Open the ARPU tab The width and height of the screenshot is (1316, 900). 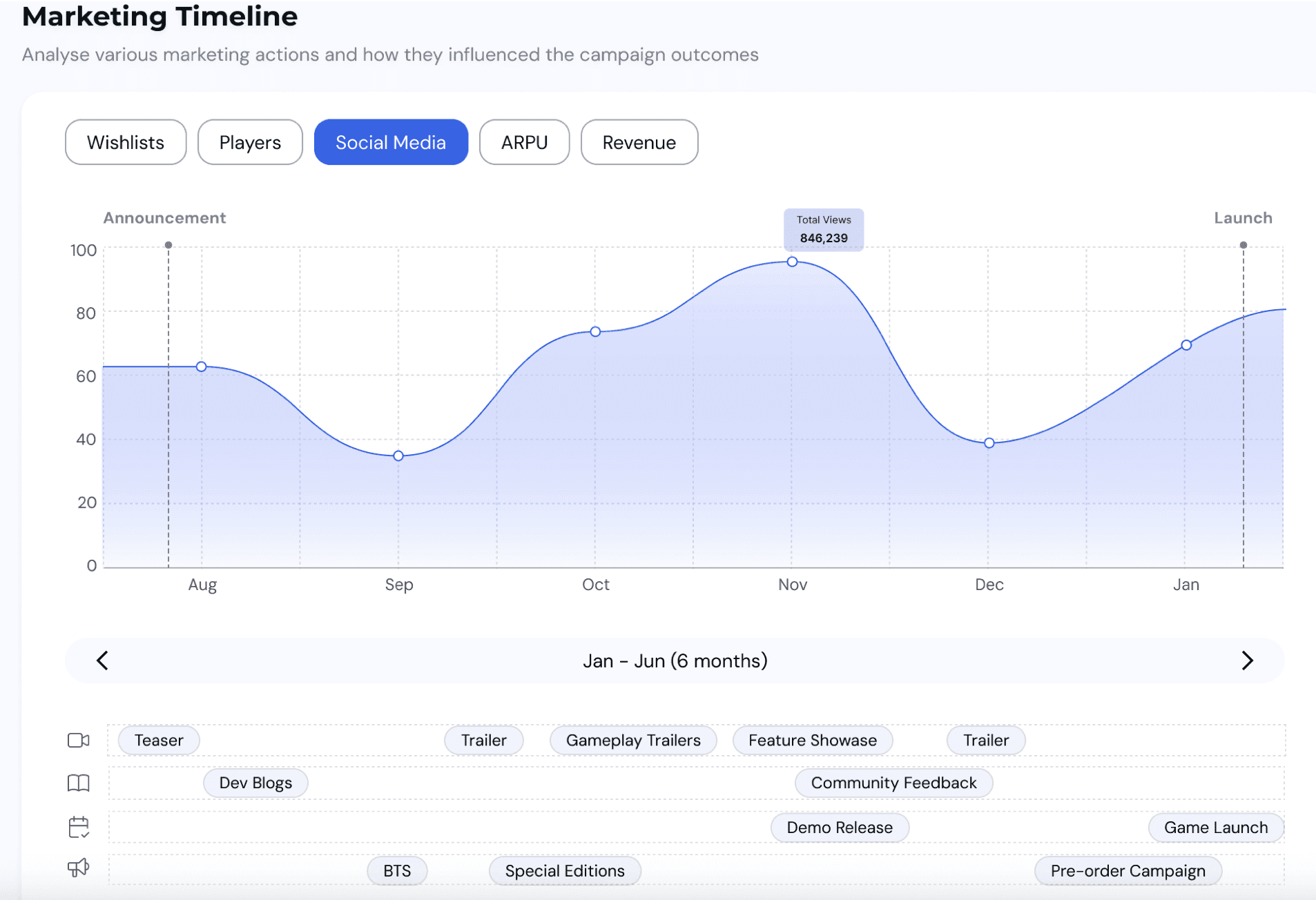pyautogui.click(x=524, y=142)
